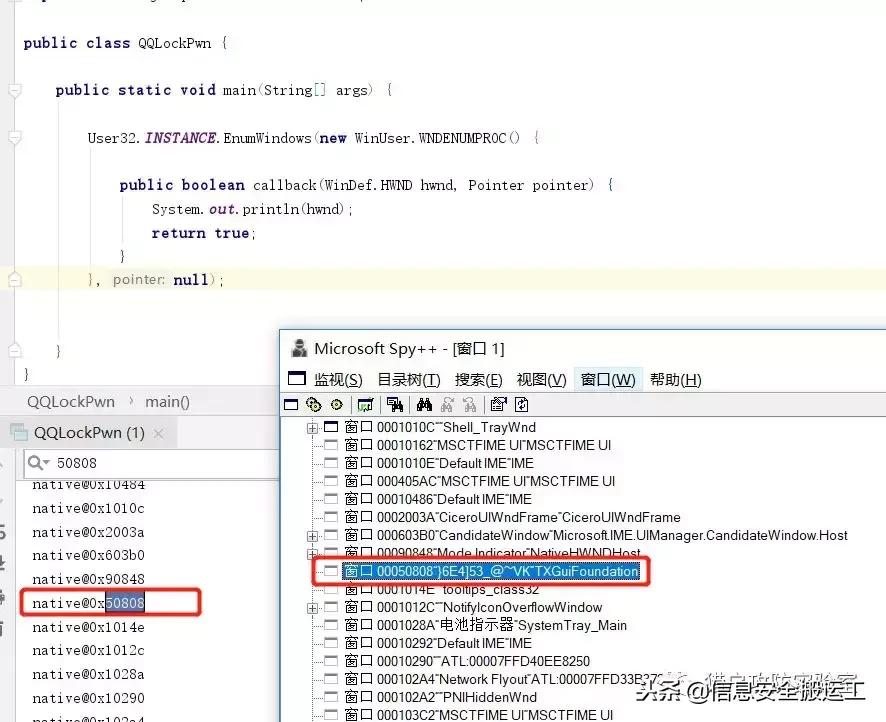Click the Search Previous icon in Spy++ toolbar

pos(471,404)
